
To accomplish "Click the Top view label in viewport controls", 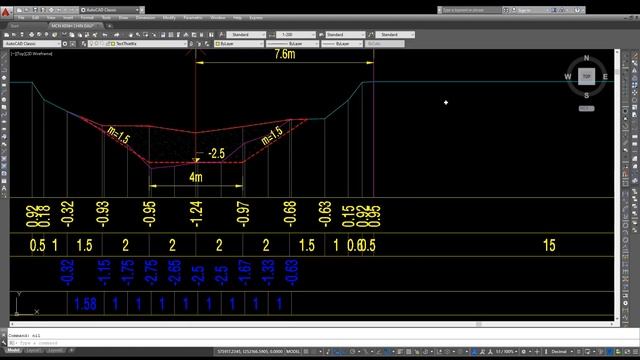I will 19,53.
